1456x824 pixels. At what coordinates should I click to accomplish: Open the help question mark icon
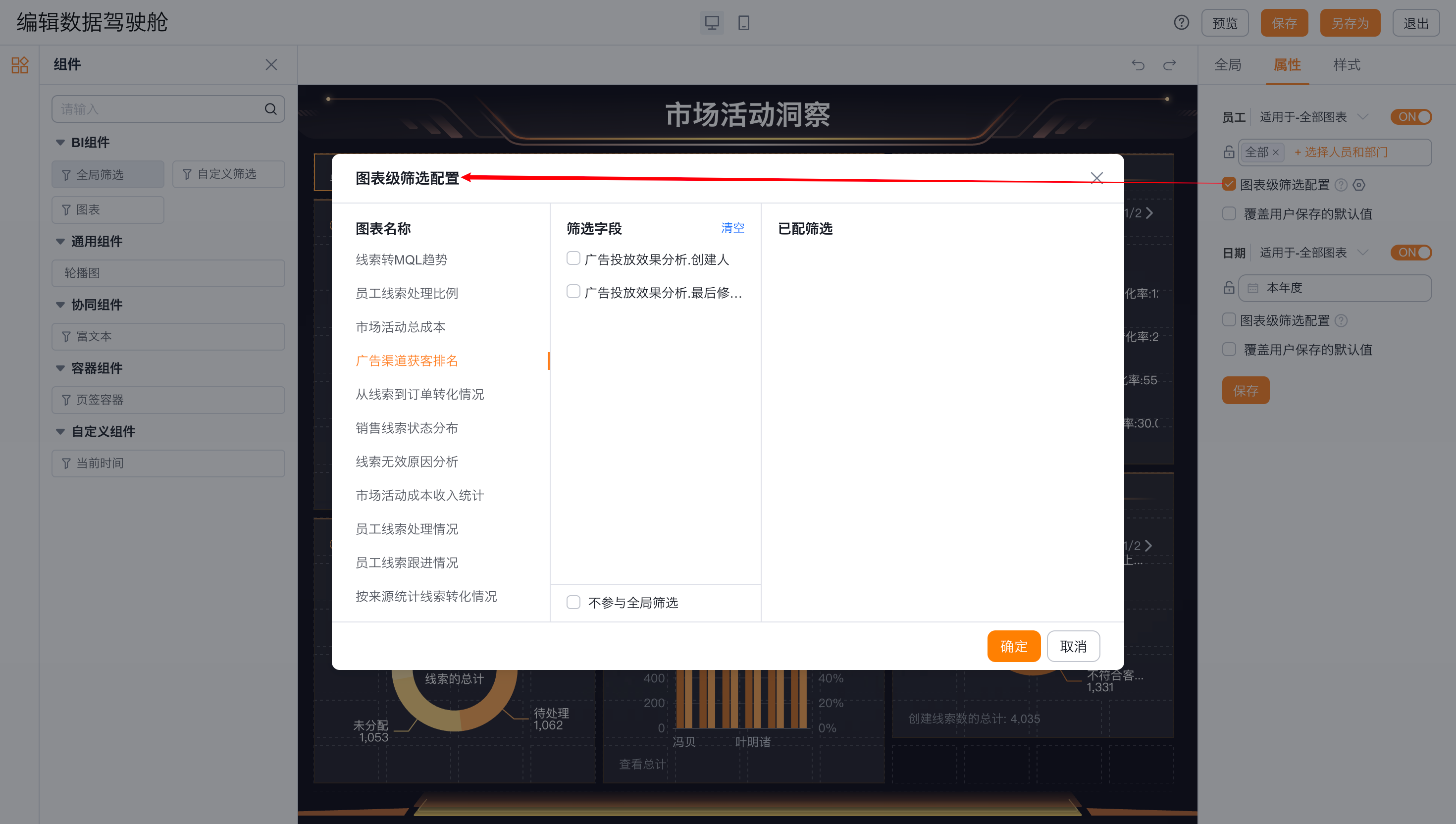click(1181, 23)
